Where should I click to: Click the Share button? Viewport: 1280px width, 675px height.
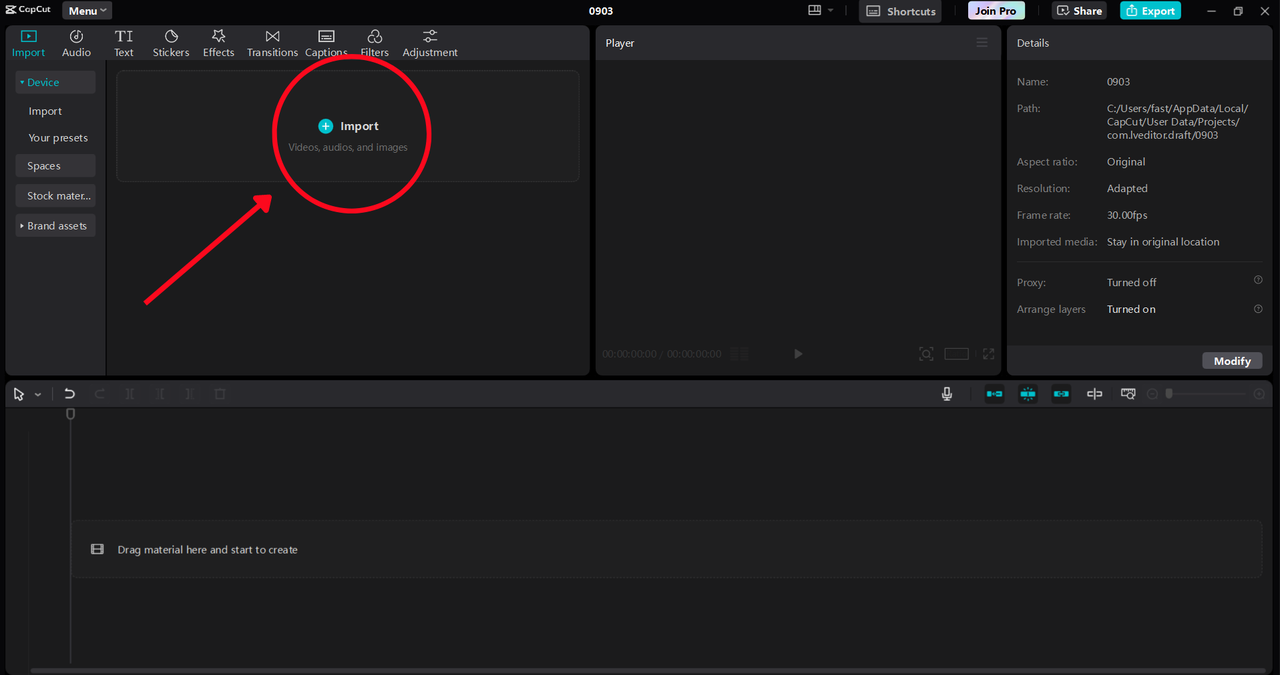pos(1079,11)
